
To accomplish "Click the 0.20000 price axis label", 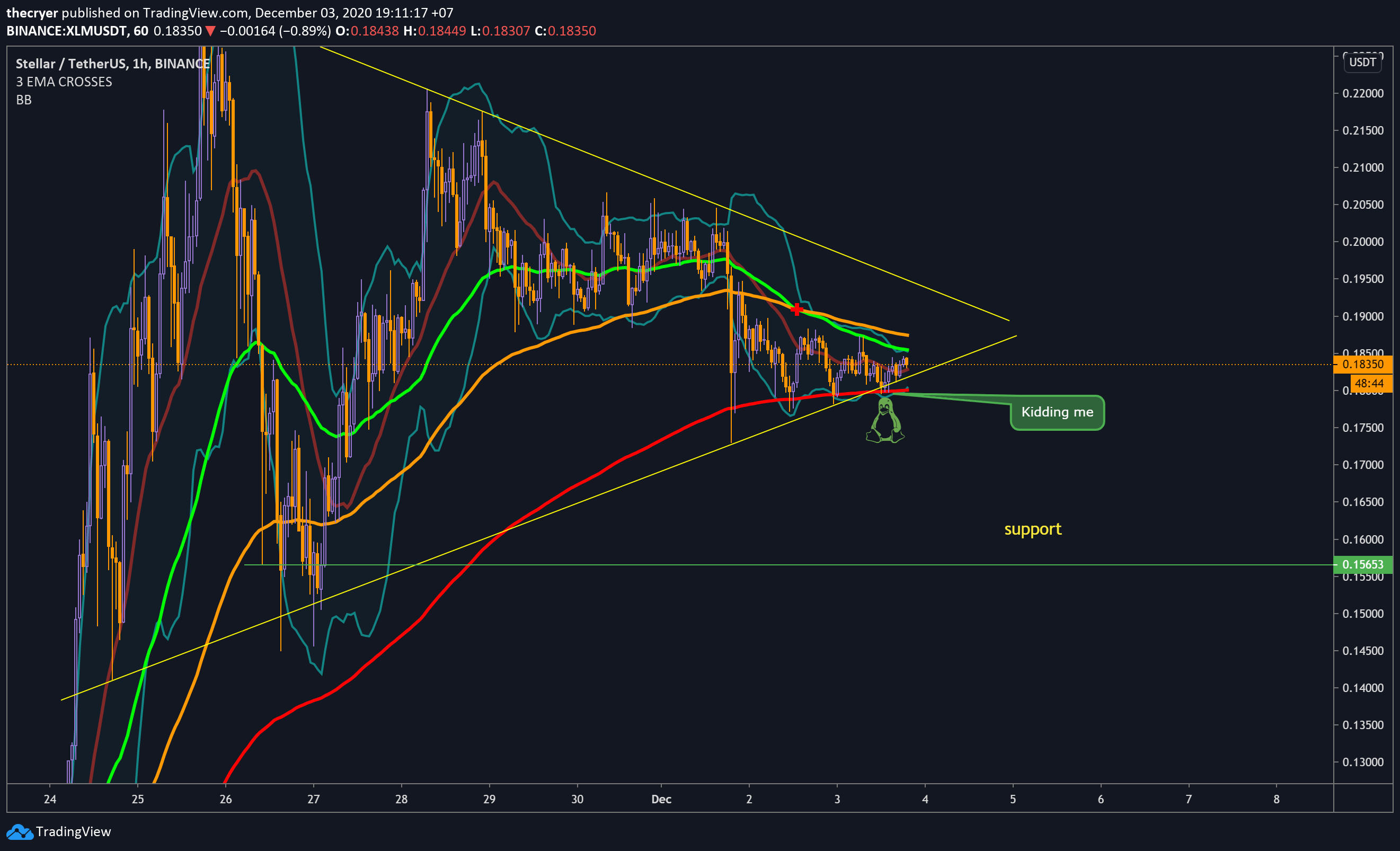I will (1362, 242).
